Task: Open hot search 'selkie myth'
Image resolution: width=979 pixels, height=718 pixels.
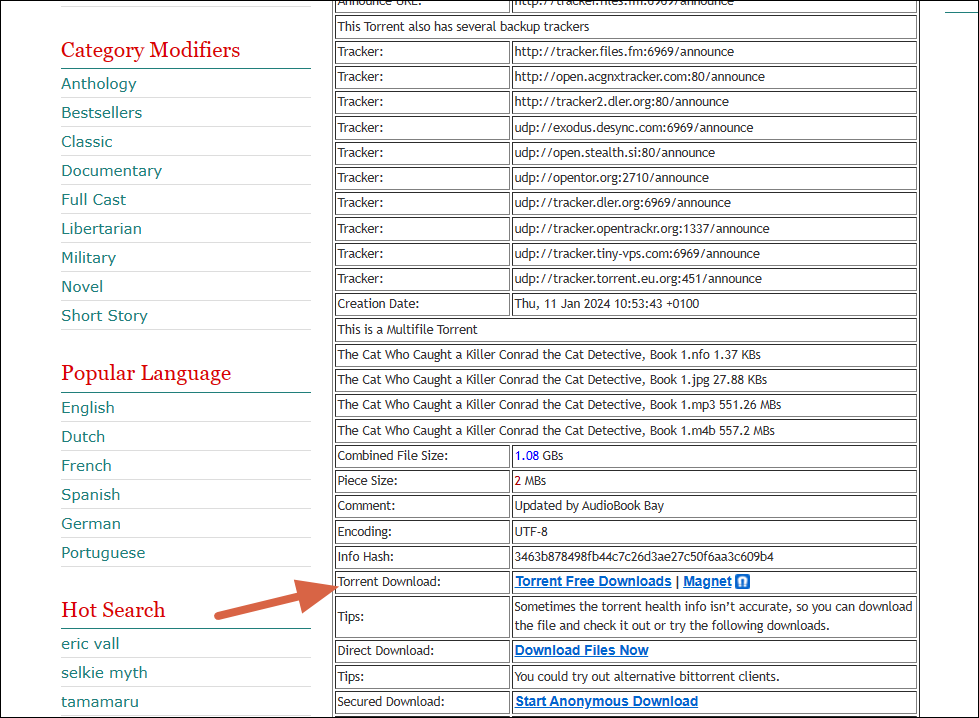Action: click(104, 672)
